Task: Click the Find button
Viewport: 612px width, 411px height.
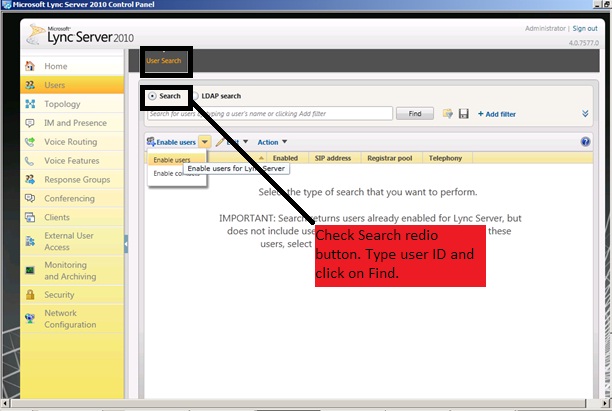Action: coord(415,114)
